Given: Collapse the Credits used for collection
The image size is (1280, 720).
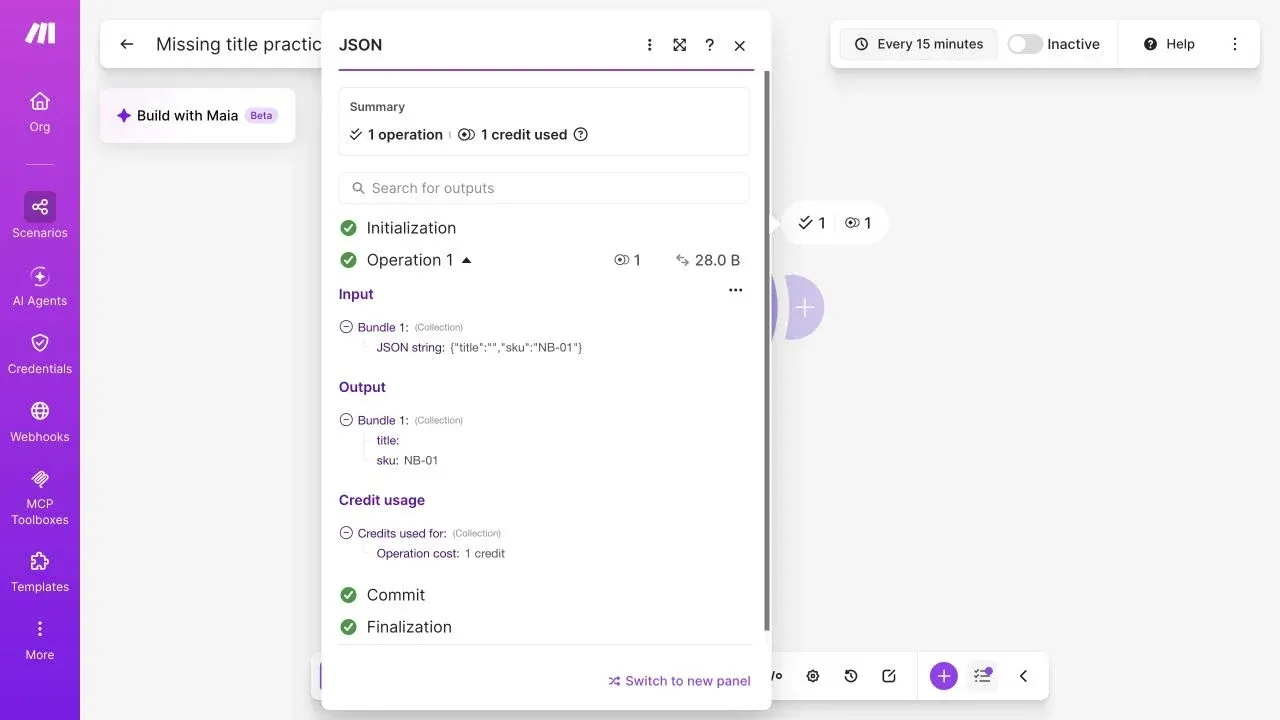Looking at the screenshot, I should point(346,533).
